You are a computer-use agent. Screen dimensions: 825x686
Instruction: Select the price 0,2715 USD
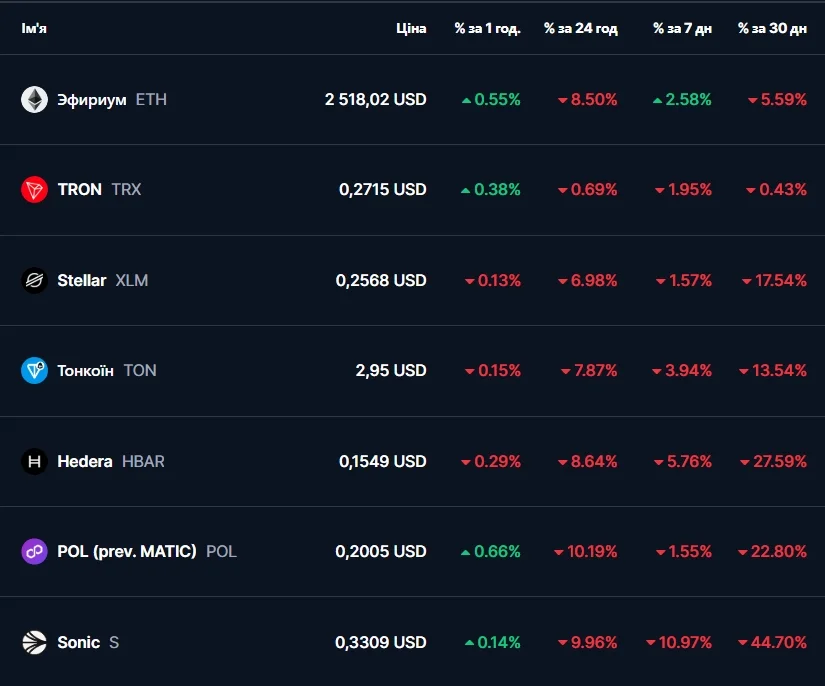pos(383,189)
